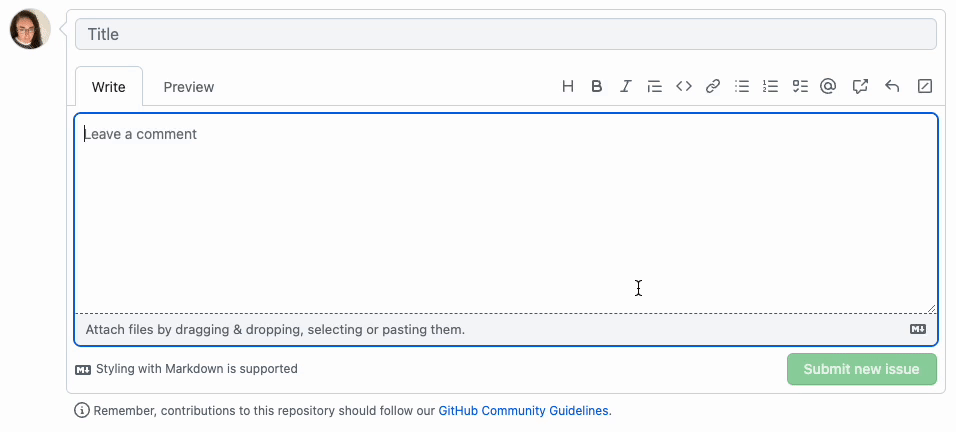Apply bold formatting
The width and height of the screenshot is (956, 432).
pyautogui.click(x=597, y=87)
